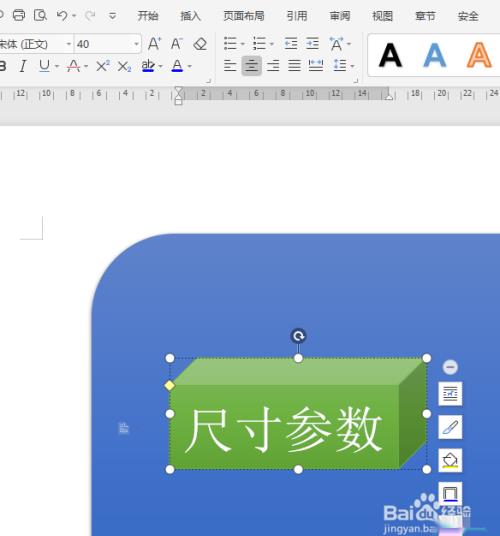The width and height of the screenshot is (500, 536).
Task: Toggle strikethrough formatting
Action: 73,66
